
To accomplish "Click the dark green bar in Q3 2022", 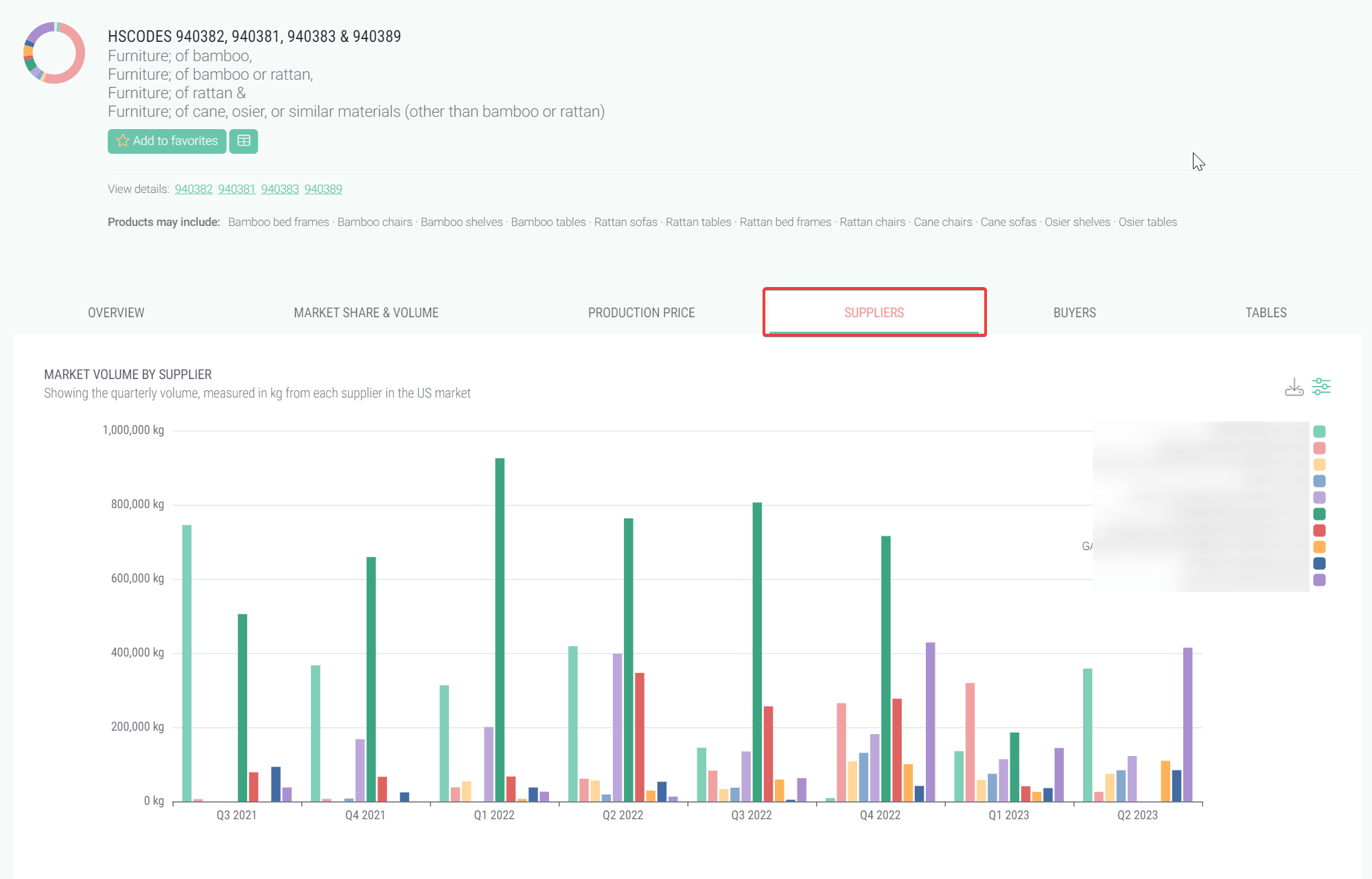I will coord(757,652).
